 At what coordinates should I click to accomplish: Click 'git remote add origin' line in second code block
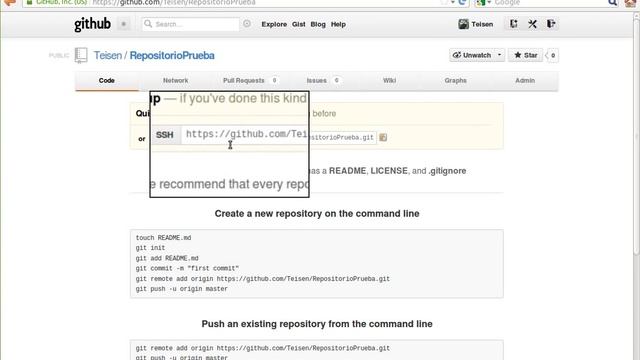click(x=262, y=348)
